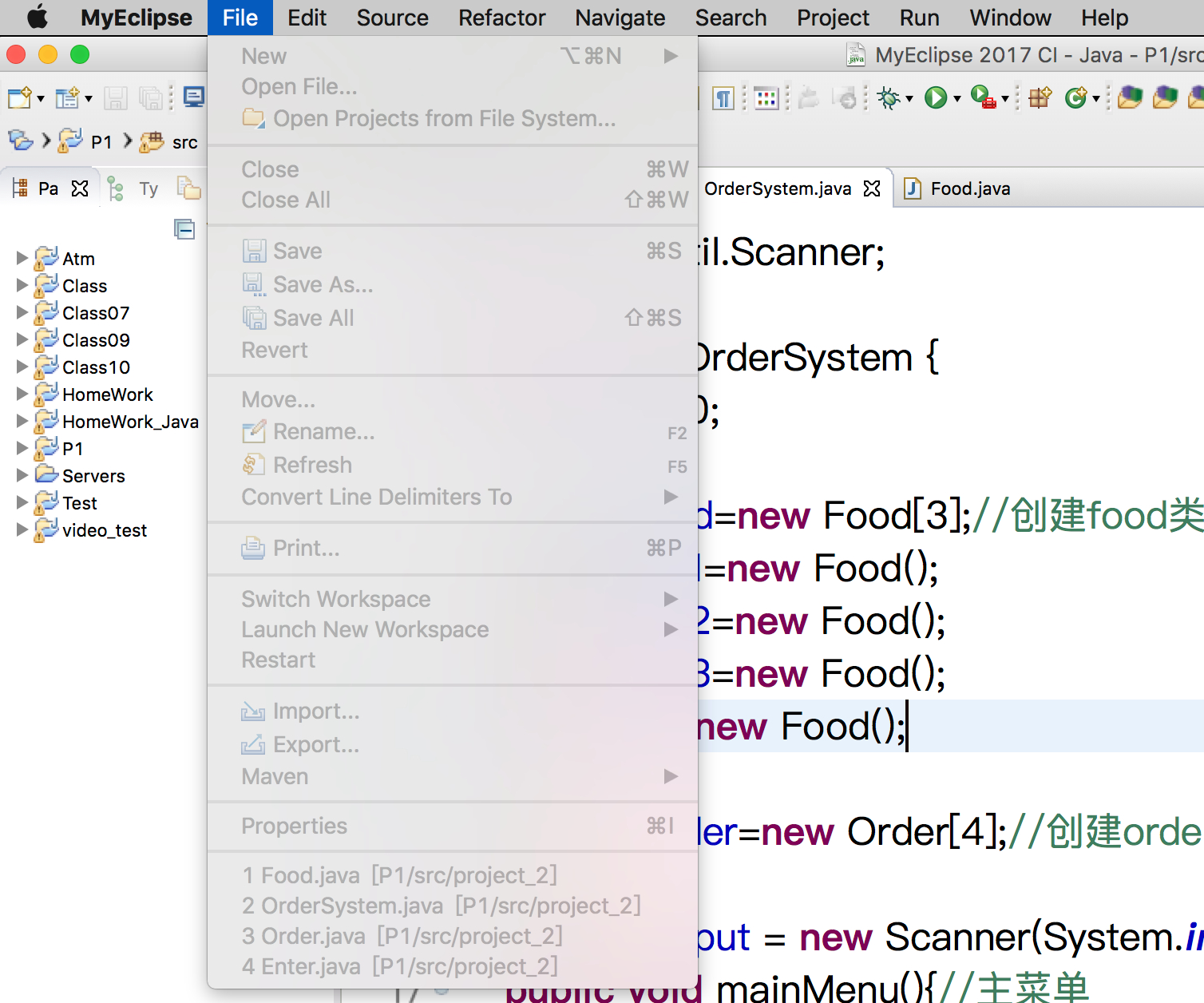Open the Apple menu
Screen dimensions: 1204x1003
[38, 18]
